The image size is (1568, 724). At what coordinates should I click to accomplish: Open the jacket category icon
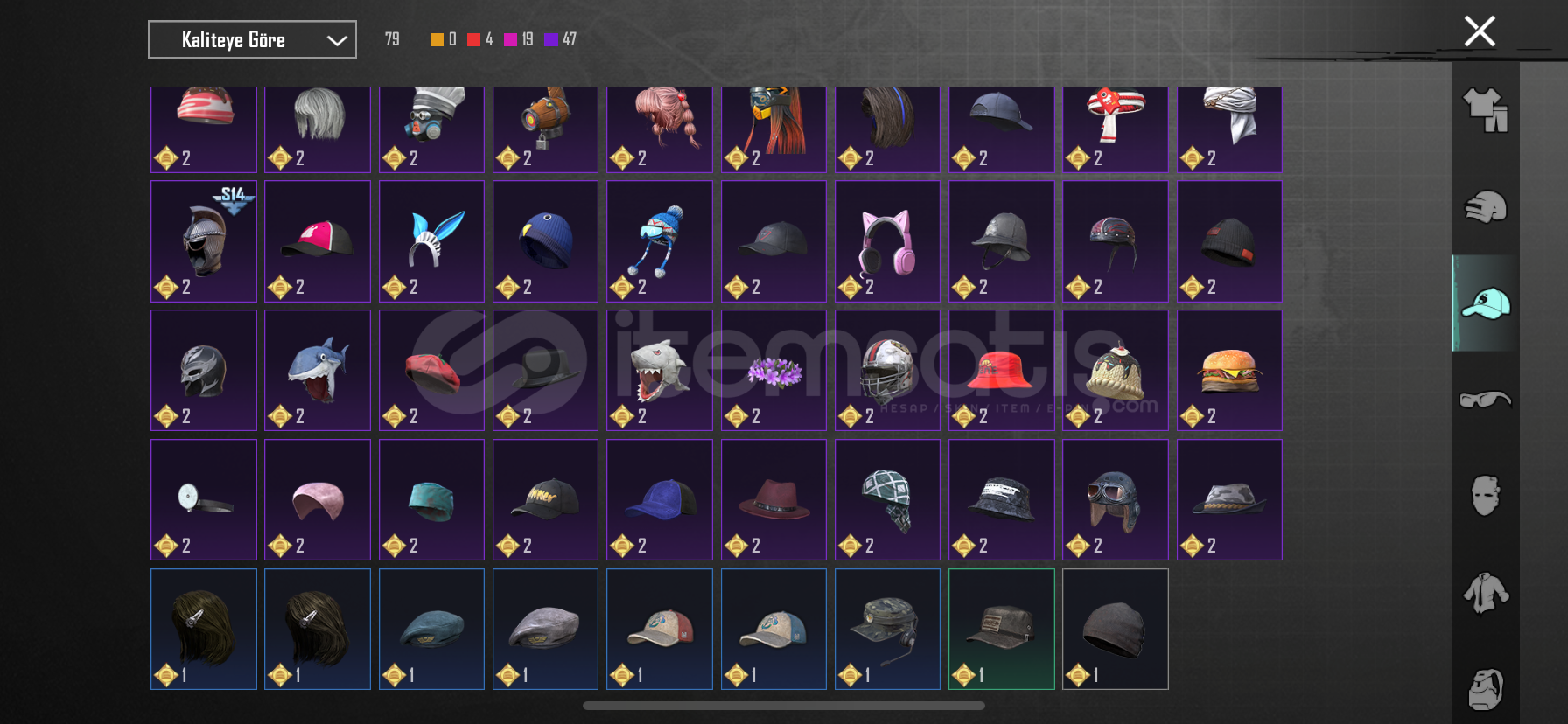click(1486, 593)
